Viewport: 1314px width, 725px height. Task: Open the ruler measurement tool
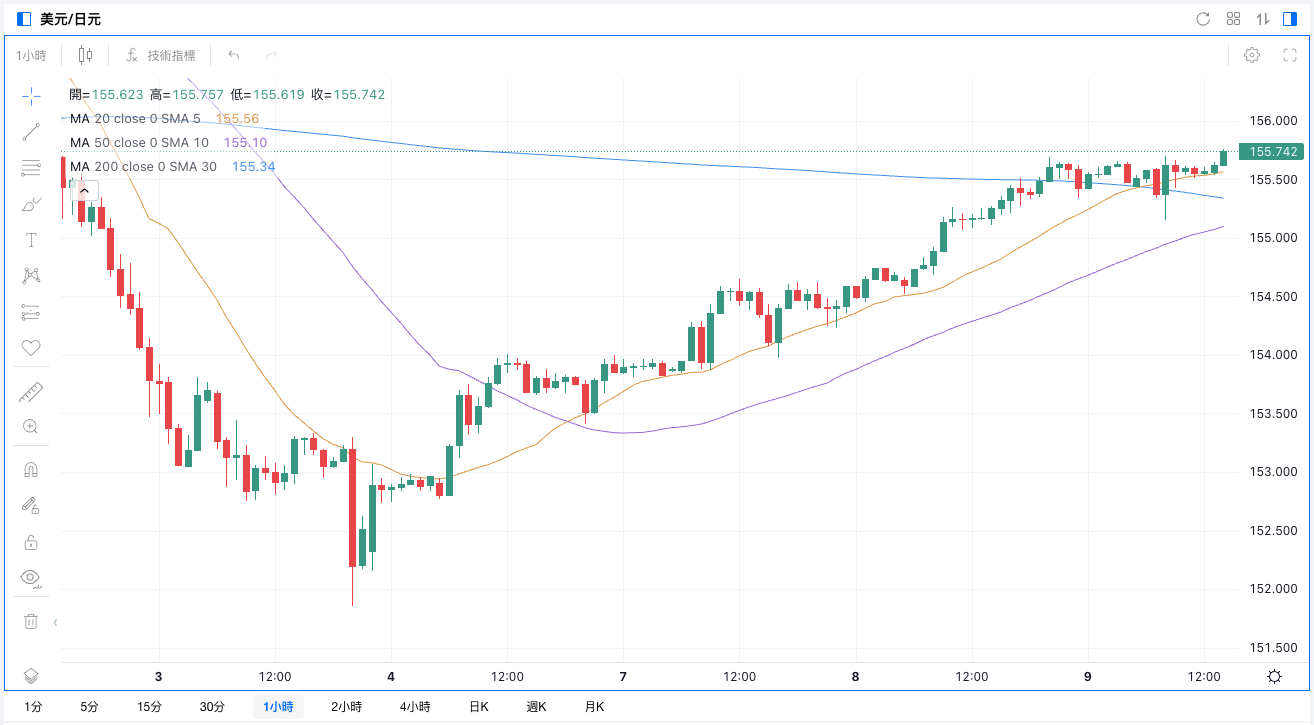[31, 392]
